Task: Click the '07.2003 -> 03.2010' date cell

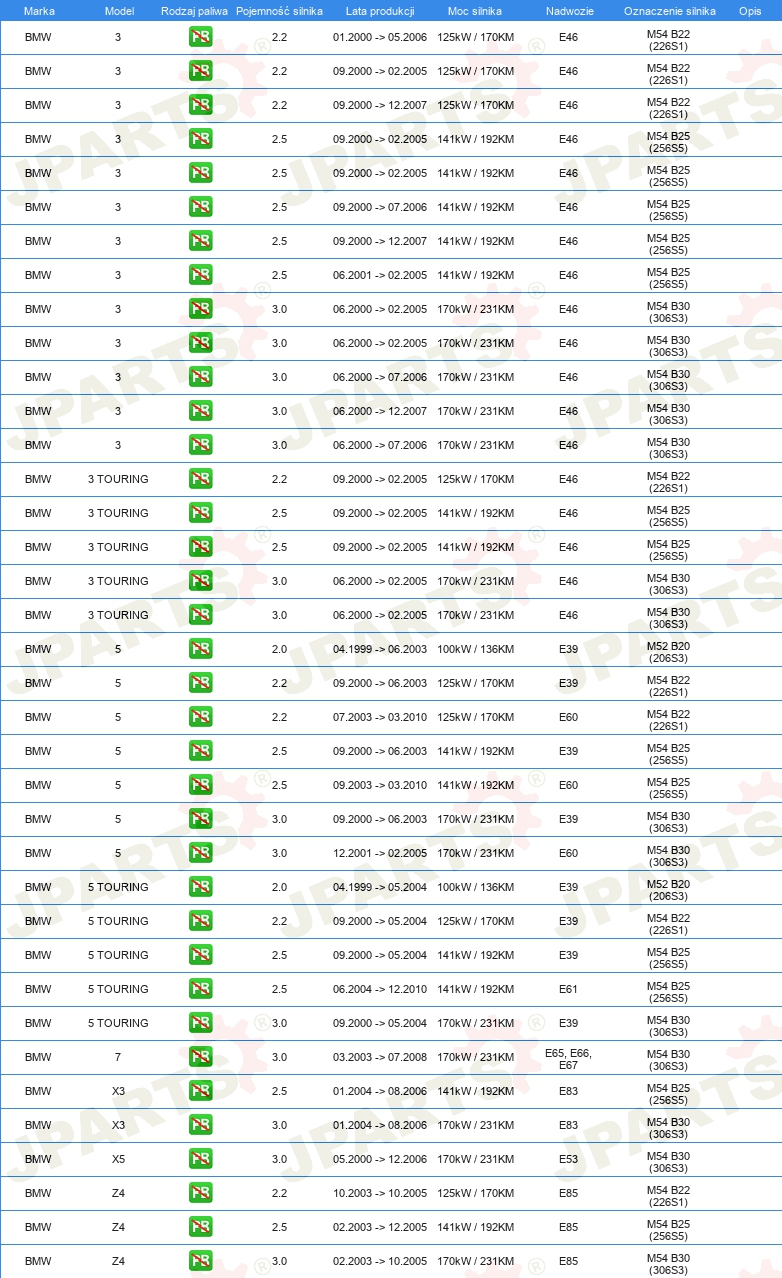Action: [x=380, y=718]
